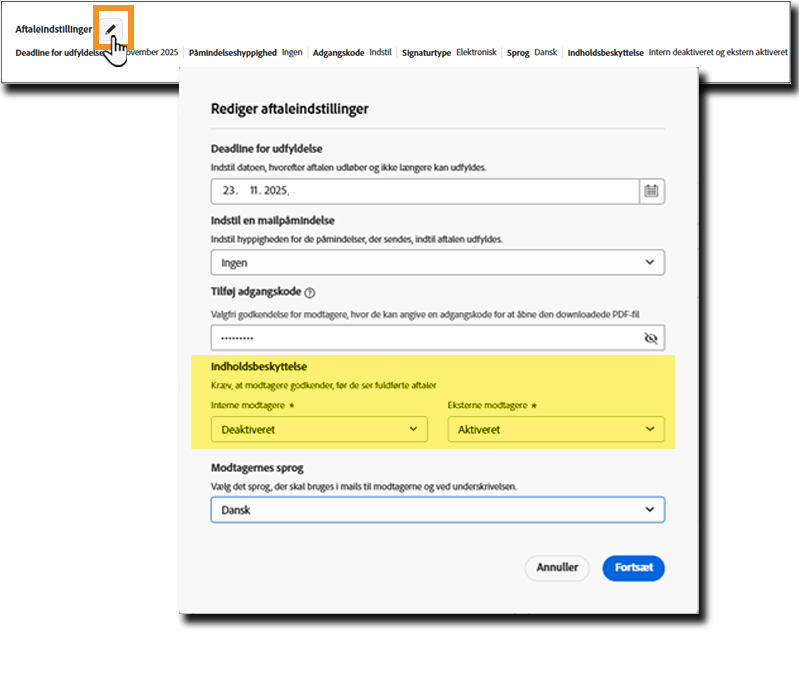Click the Indstil en mailpåmindelse heading
Screen dimensions: 799x676
273,221
